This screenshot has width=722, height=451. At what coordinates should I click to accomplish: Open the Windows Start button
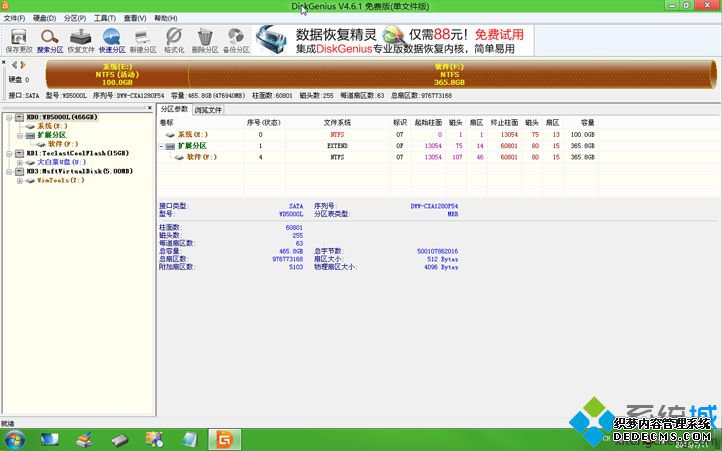15,439
